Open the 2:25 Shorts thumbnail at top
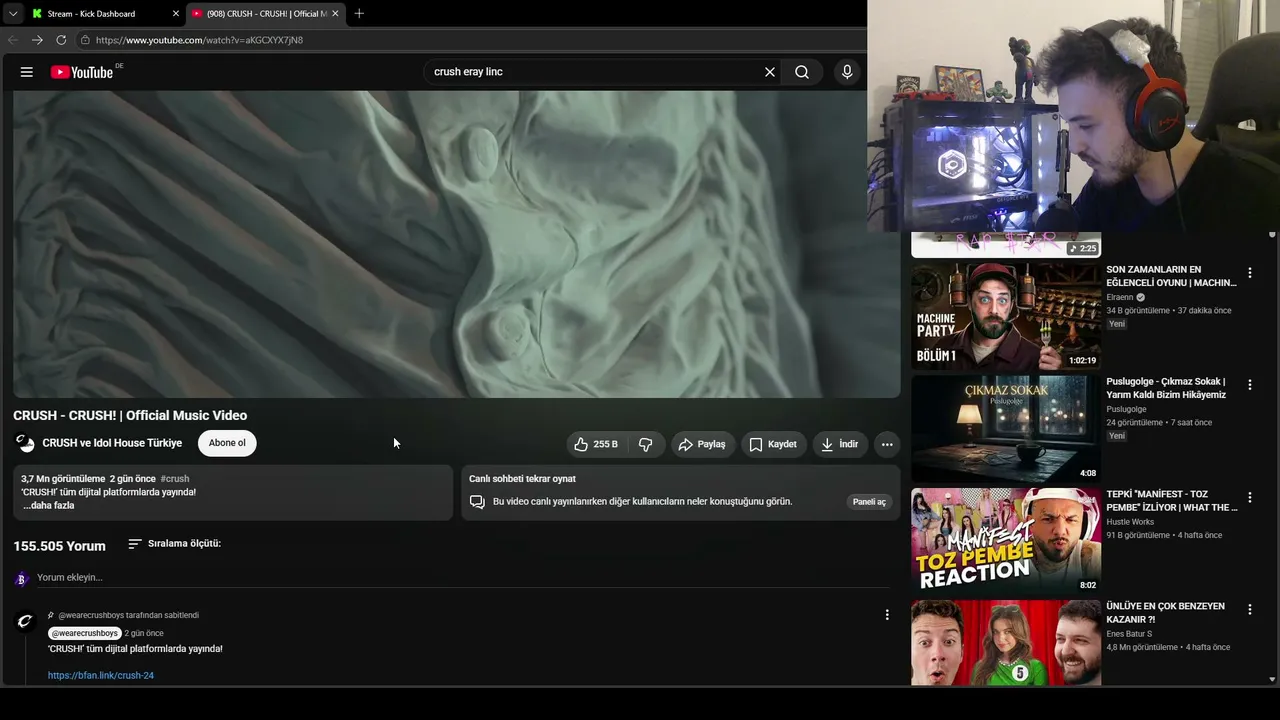 1006,245
